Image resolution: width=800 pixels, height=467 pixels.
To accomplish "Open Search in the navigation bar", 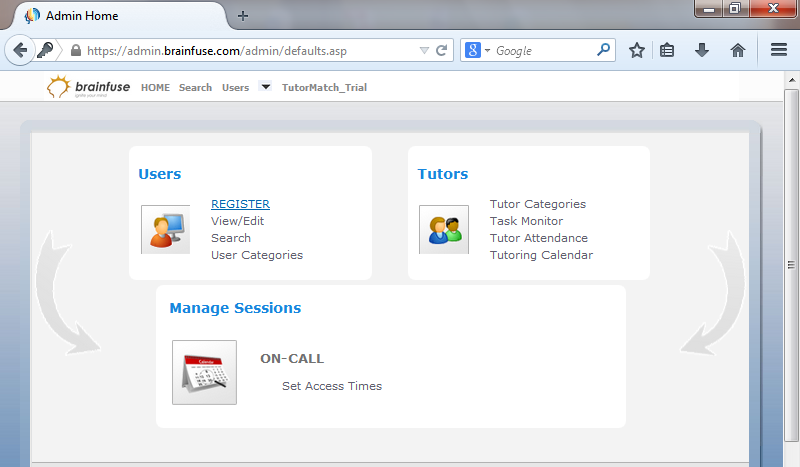I will (195, 87).
